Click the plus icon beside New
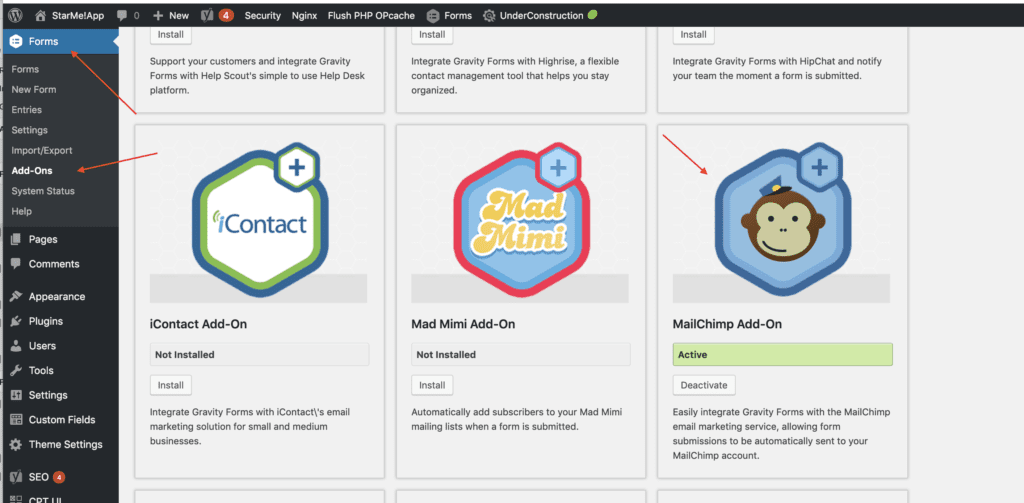This screenshot has width=1024, height=503. (157, 16)
